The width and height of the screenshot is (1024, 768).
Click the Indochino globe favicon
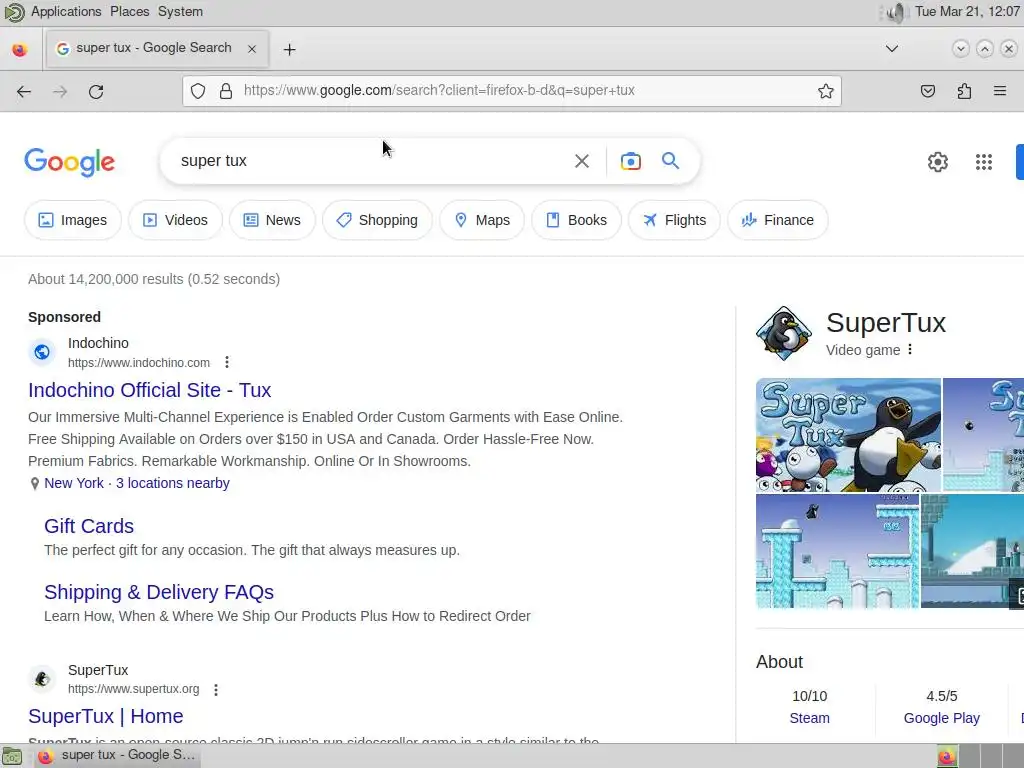(42, 352)
